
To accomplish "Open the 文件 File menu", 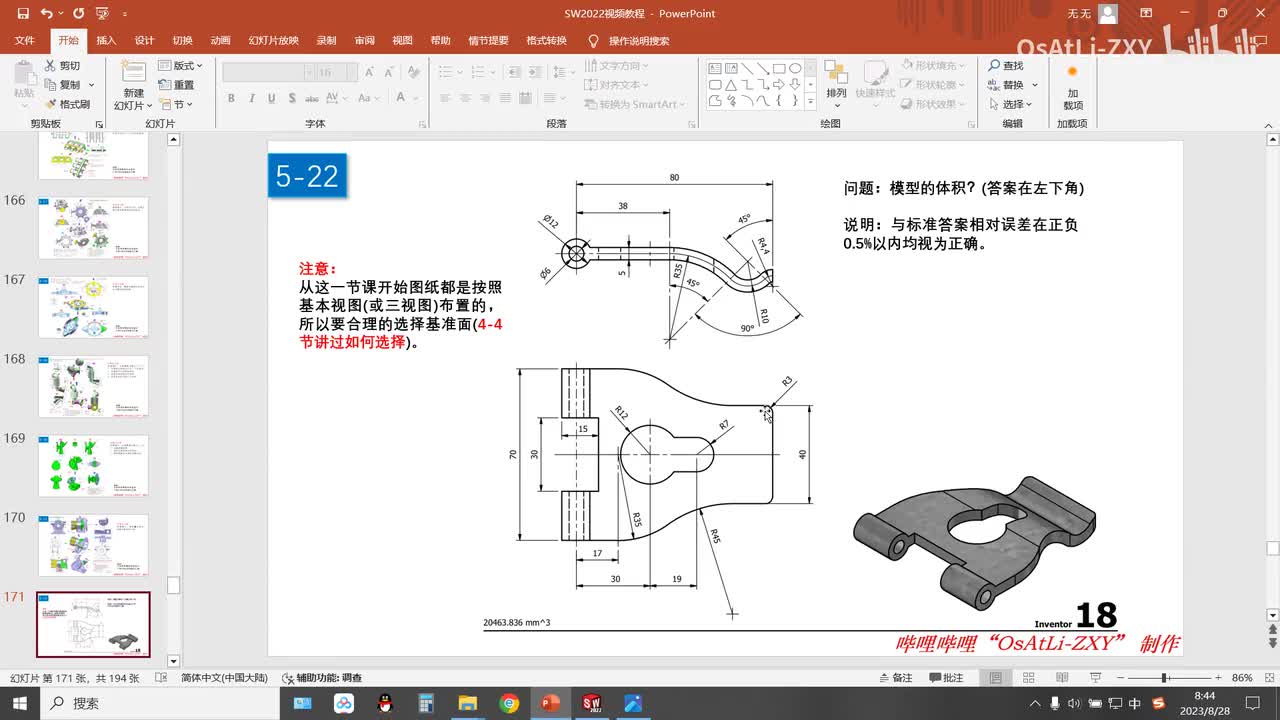I will (x=25, y=41).
